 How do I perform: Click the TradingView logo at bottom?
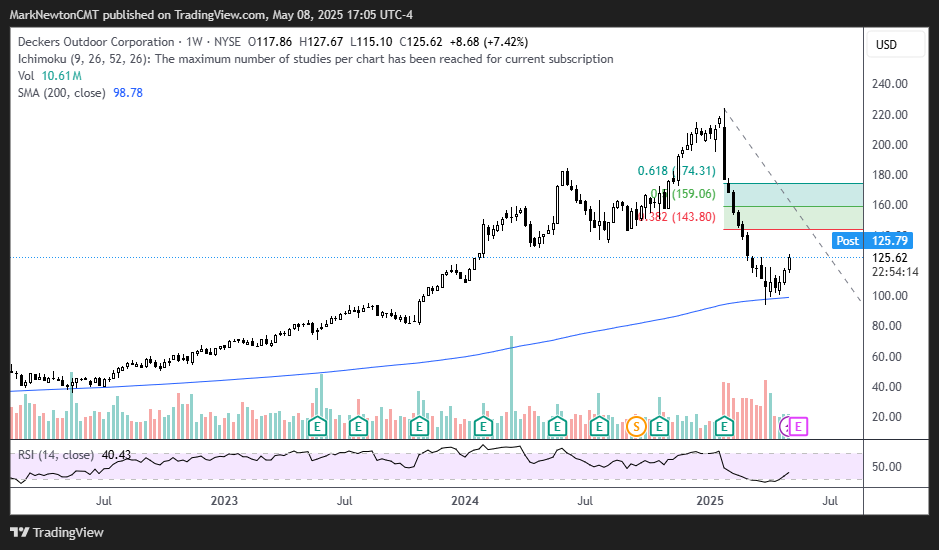point(57,532)
